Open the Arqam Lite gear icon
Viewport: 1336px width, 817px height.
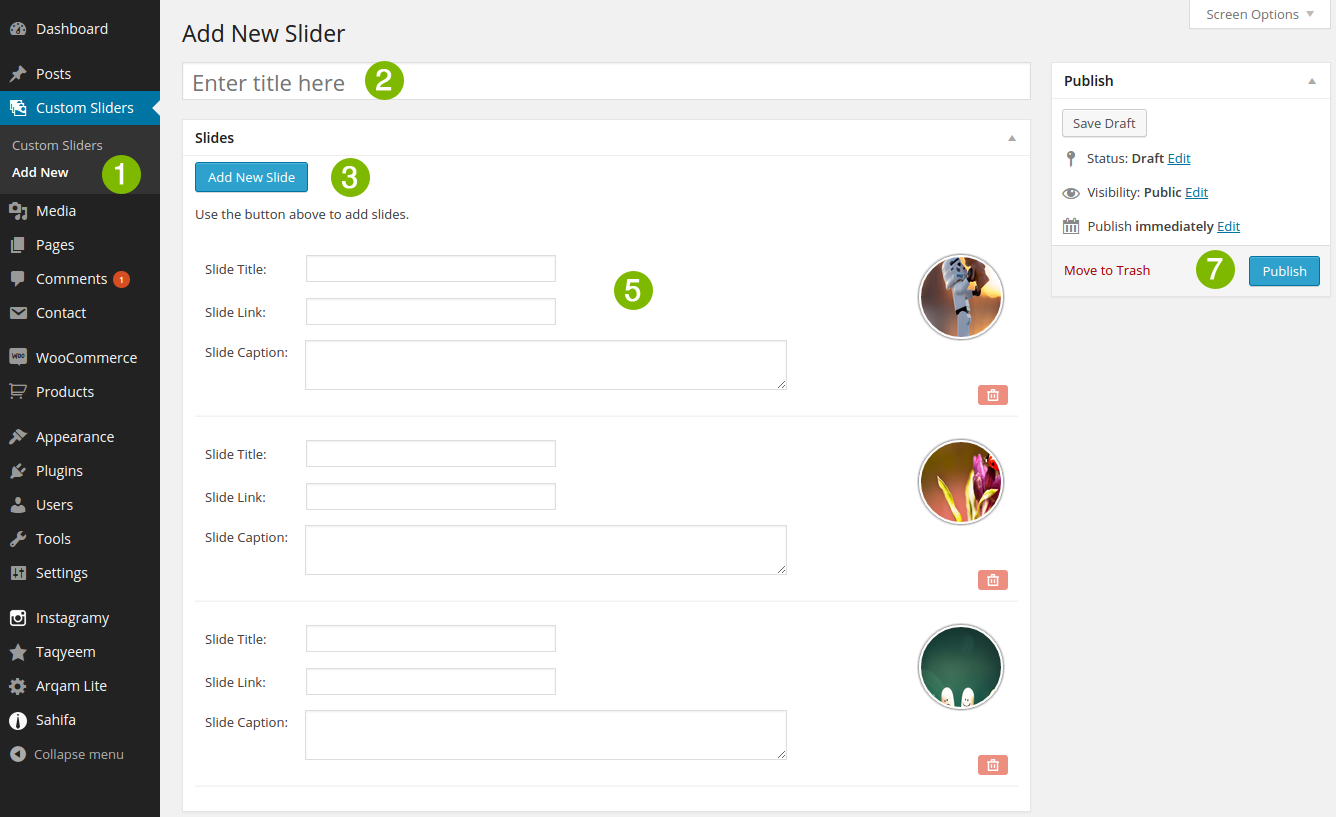point(18,685)
